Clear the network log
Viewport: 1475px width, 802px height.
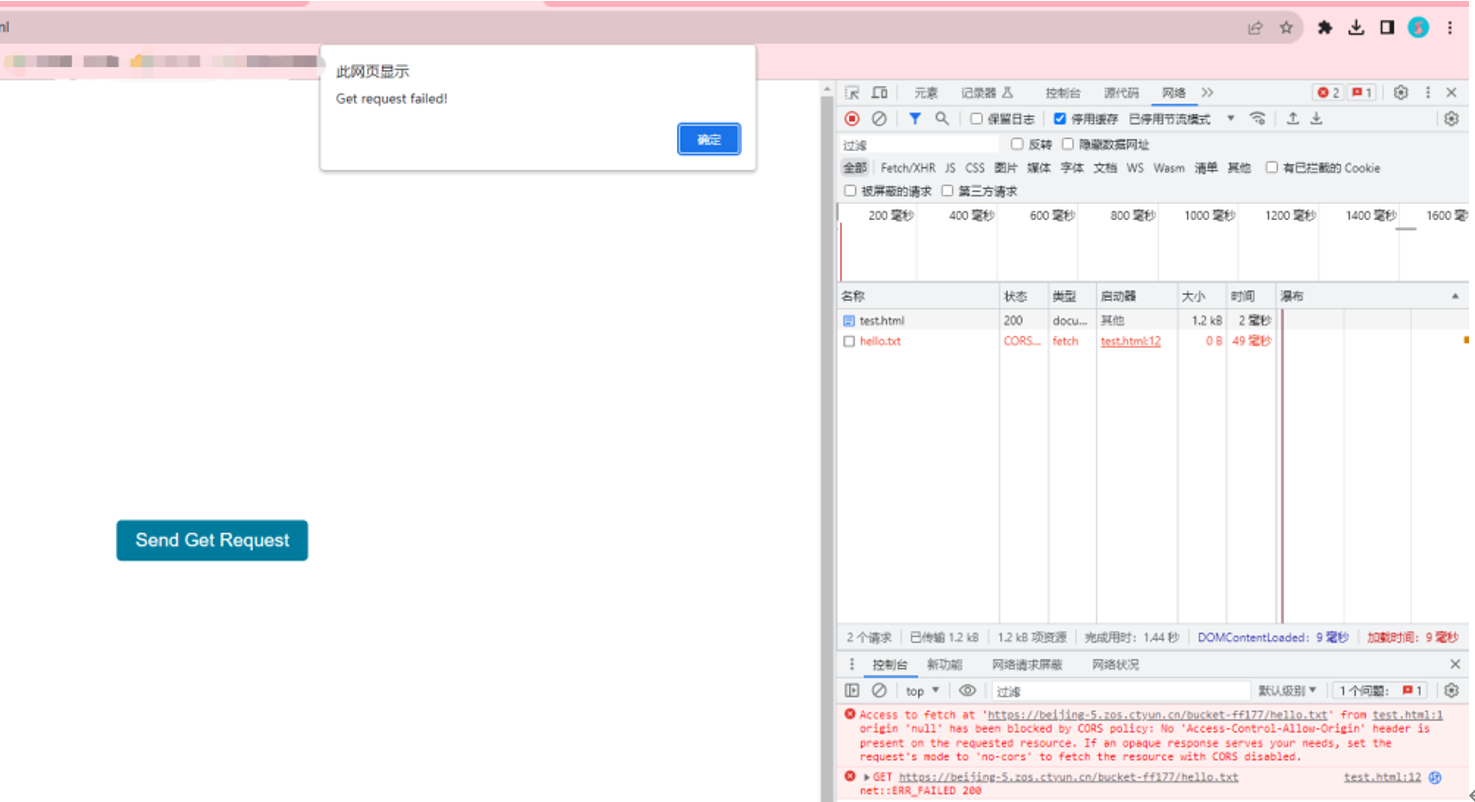click(879, 119)
